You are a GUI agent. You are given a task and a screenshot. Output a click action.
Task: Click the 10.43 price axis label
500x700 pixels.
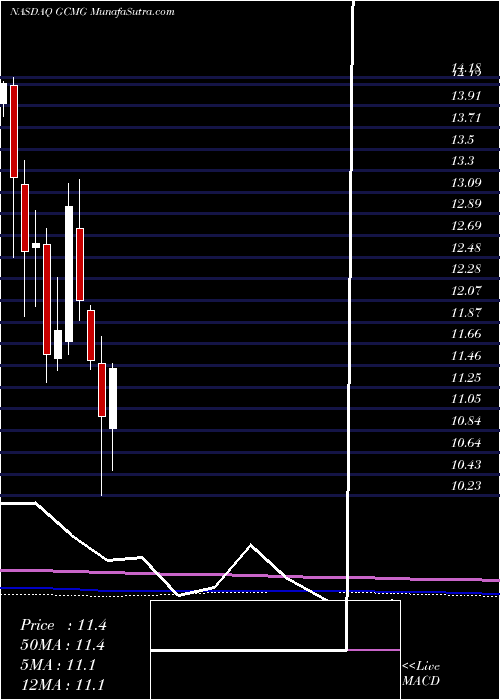[x=466, y=465]
